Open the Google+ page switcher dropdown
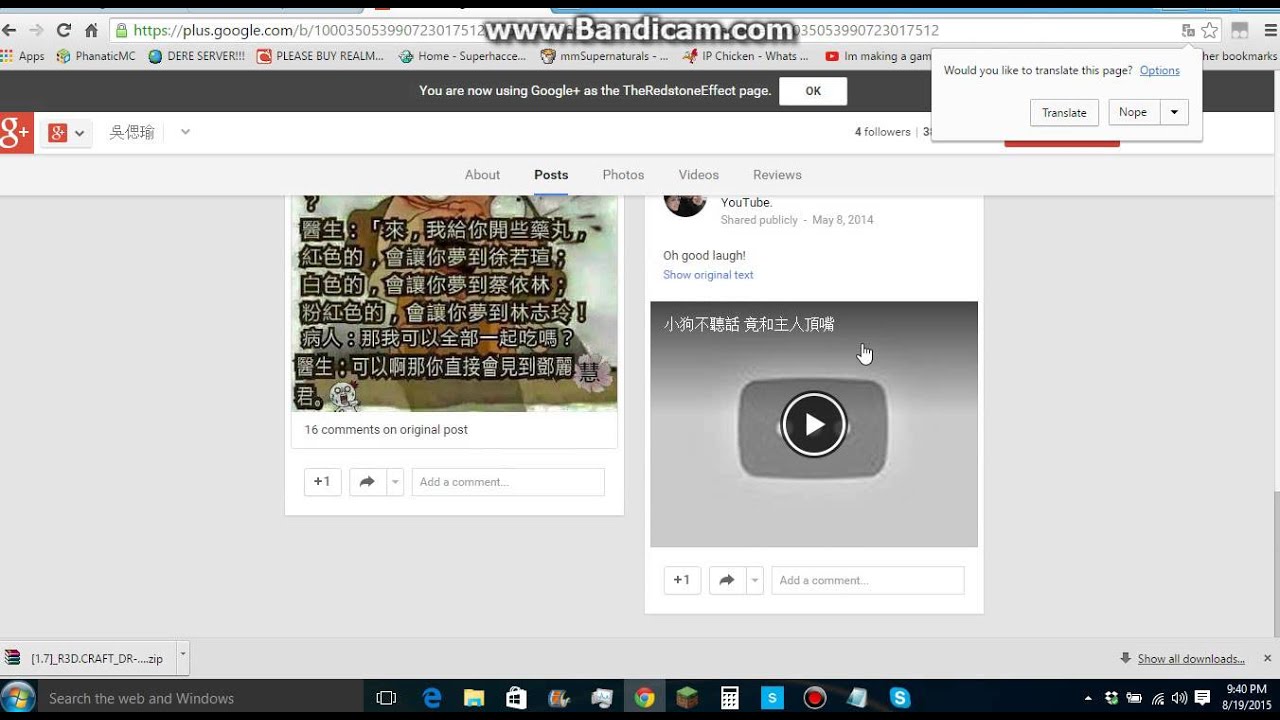 [67, 132]
